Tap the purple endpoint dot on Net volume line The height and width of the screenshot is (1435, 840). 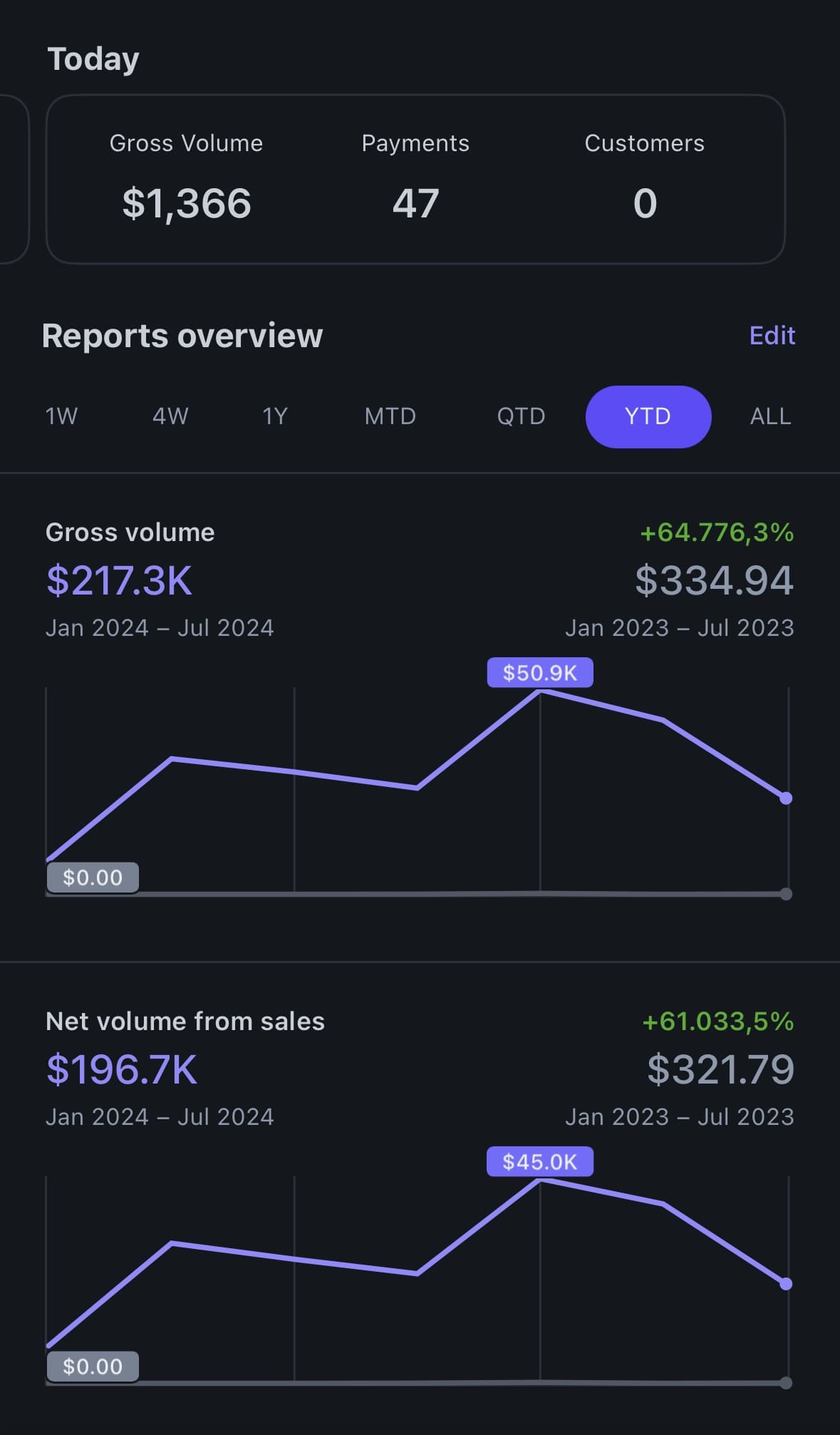pos(786,1284)
